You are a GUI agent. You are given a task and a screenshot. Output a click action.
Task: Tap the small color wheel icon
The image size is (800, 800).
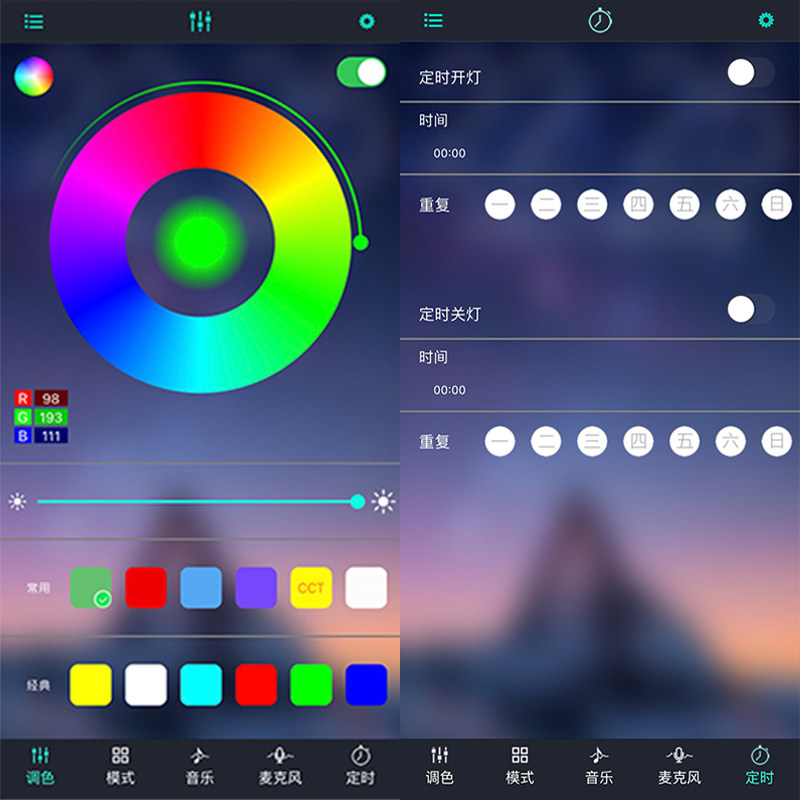click(34, 77)
